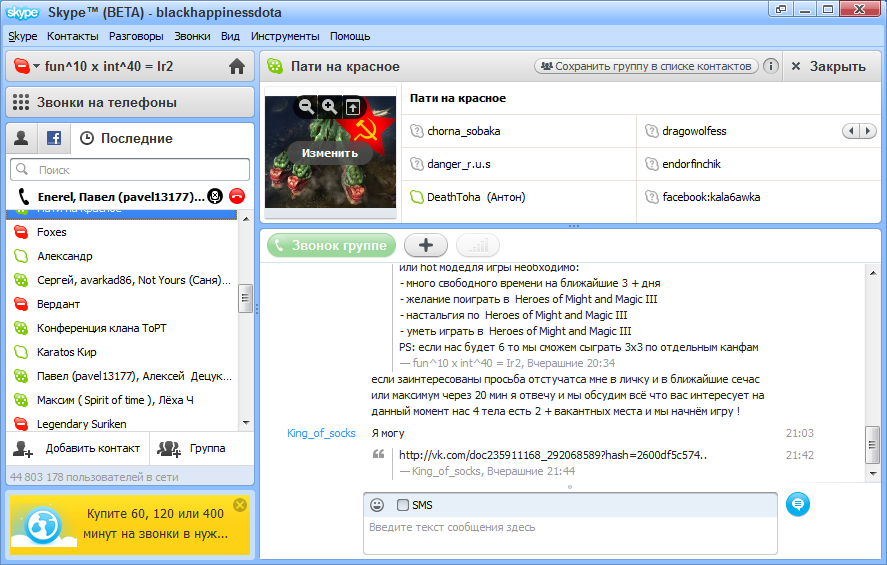Open the status dropdown next to fun^10

pyautogui.click(x=36, y=66)
